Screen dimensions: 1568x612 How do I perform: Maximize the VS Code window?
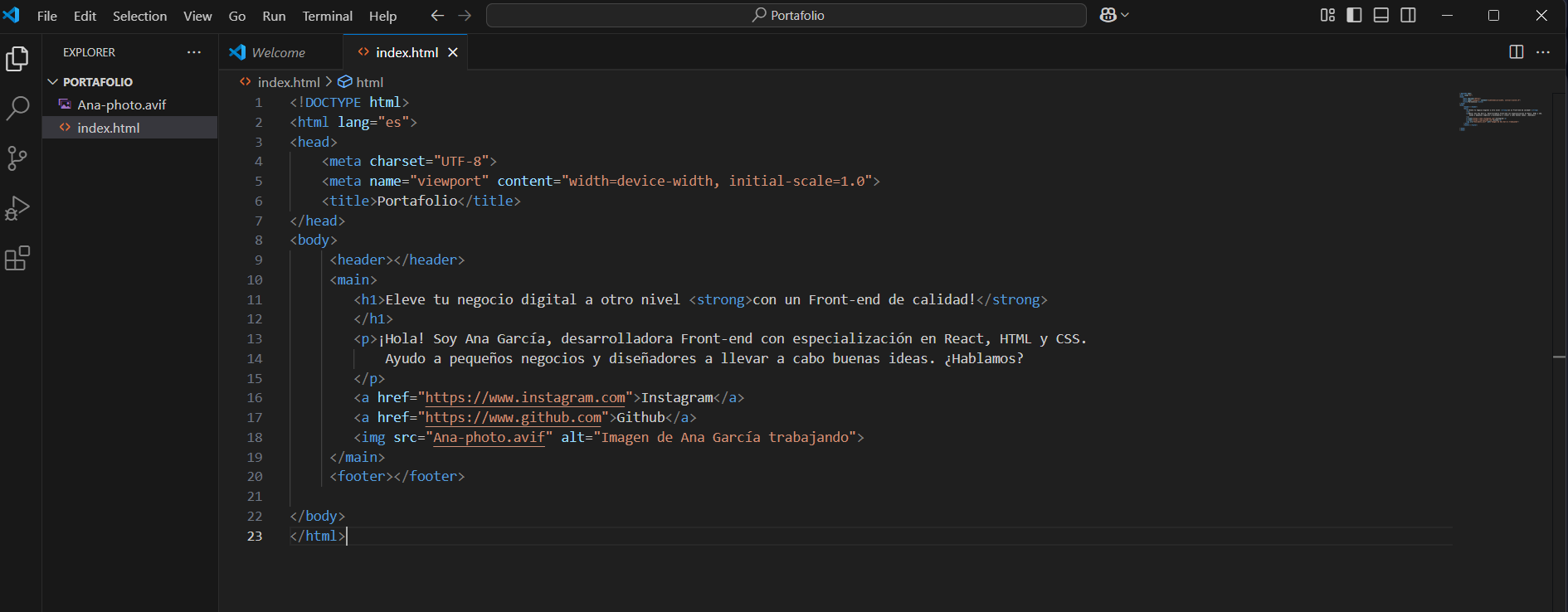coord(1493,15)
